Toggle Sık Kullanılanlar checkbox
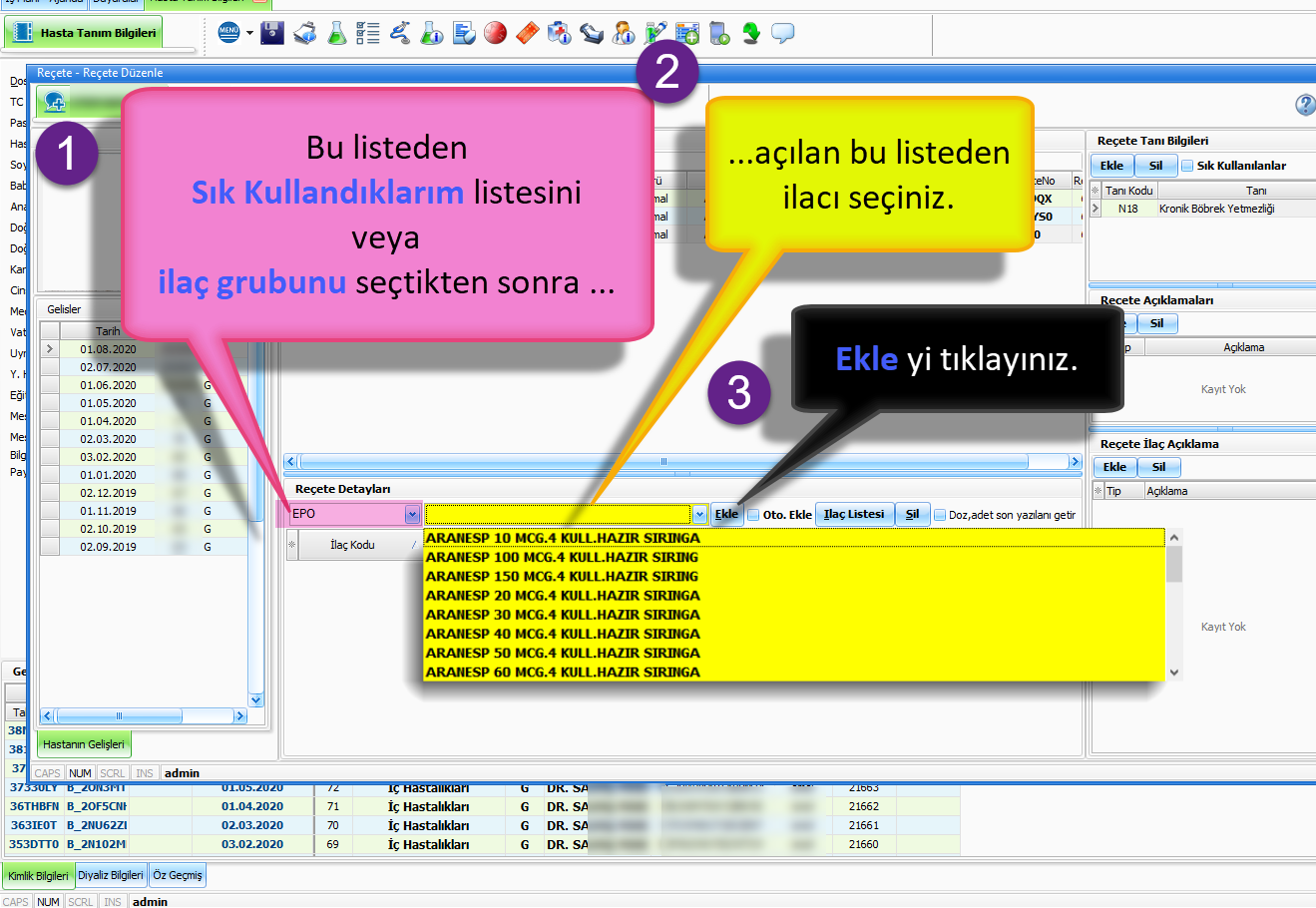This screenshot has height=908, width=1316. tap(1187, 166)
